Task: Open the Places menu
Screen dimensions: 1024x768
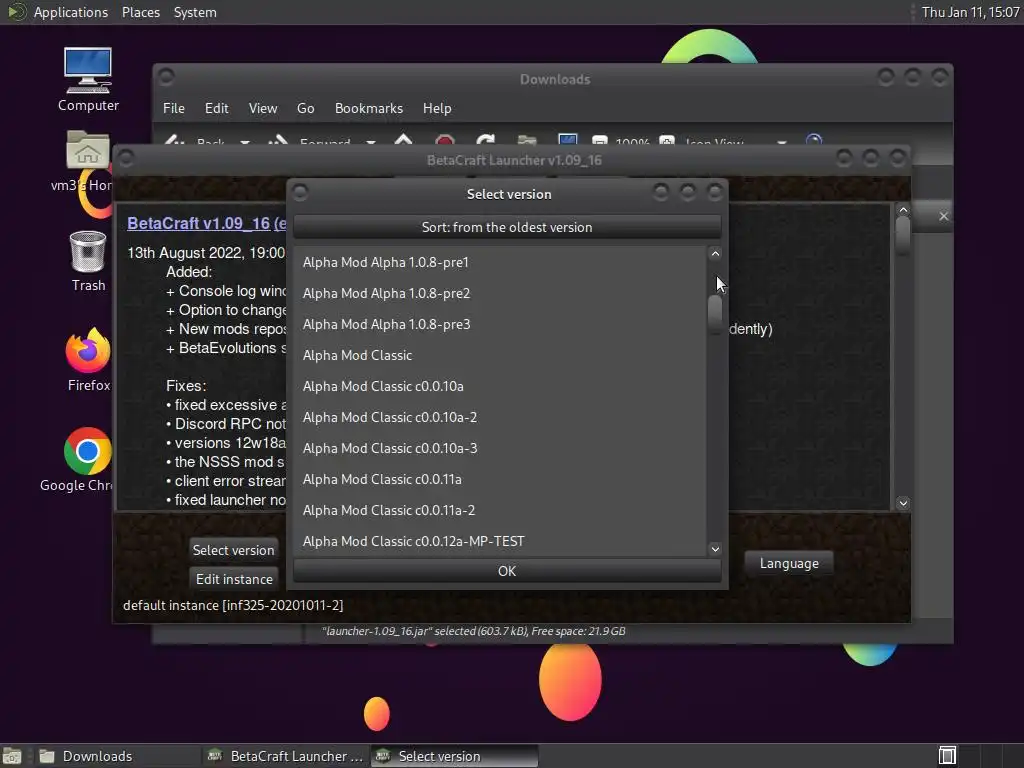Action: click(140, 12)
